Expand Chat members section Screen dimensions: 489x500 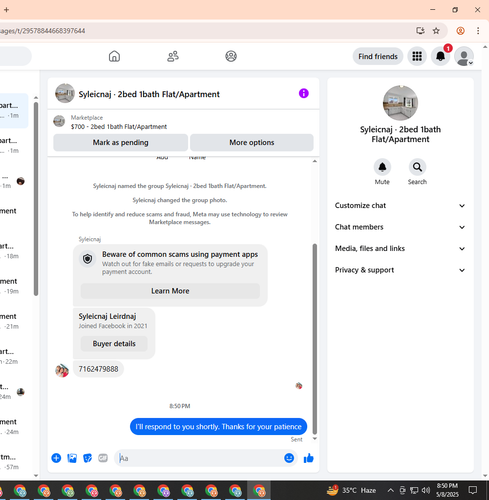[x=400, y=227]
